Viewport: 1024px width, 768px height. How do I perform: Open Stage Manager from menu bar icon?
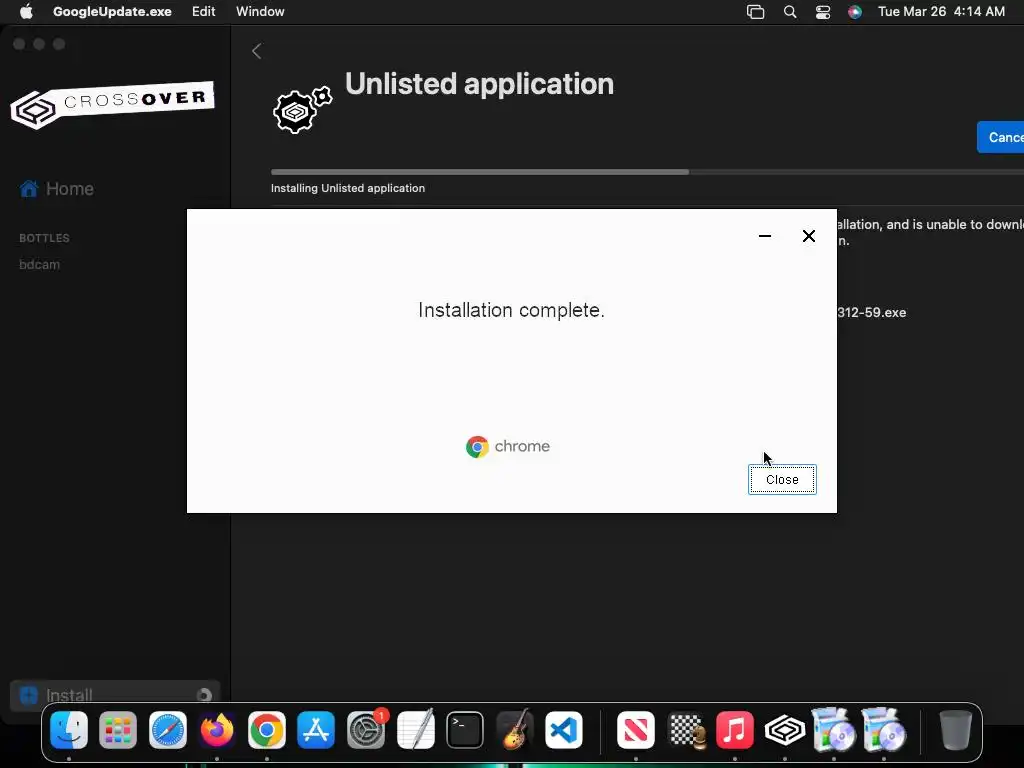[x=756, y=12]
